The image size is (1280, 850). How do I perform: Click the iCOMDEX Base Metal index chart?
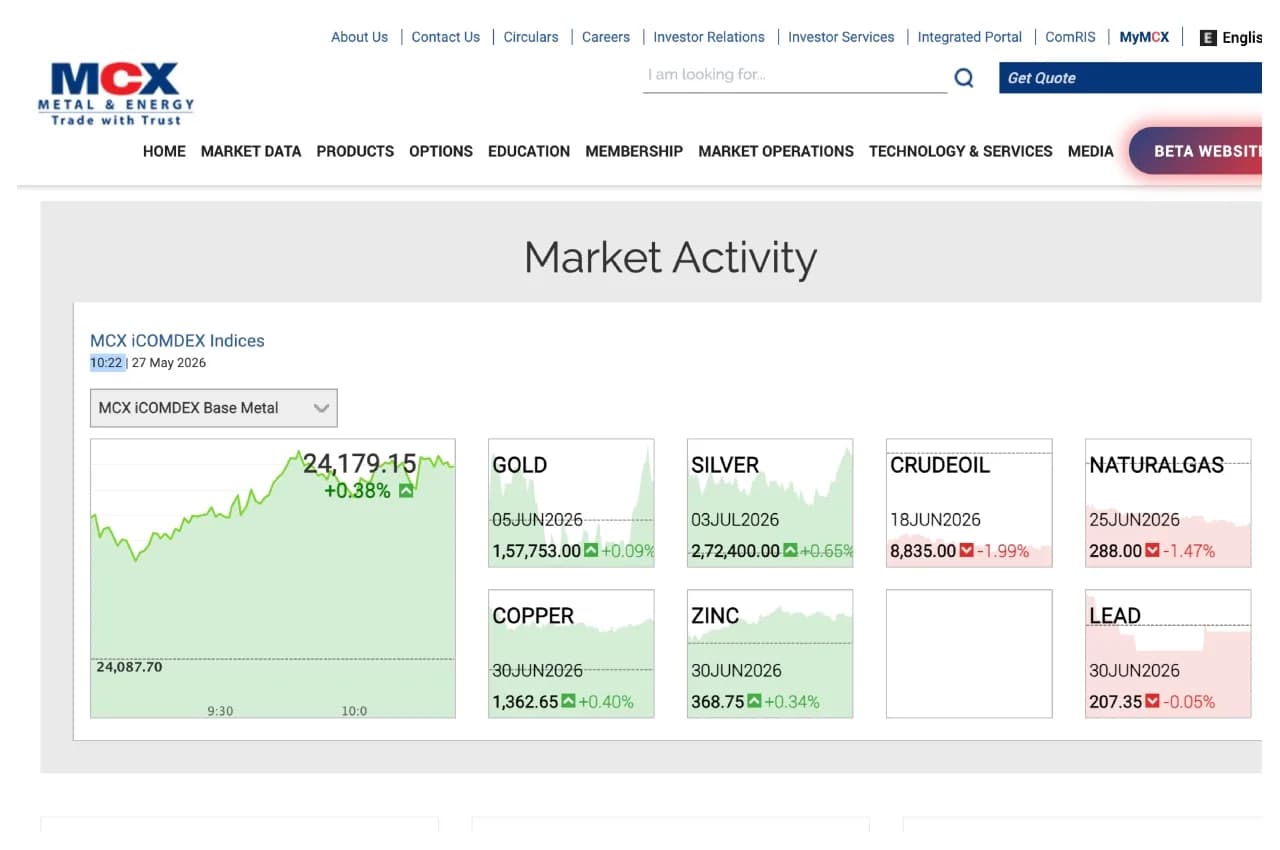point(273,578)
